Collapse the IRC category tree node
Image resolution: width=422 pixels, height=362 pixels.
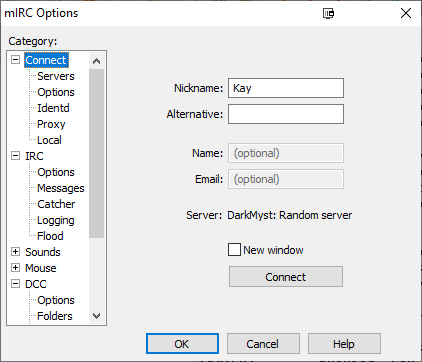coord(15,156)
